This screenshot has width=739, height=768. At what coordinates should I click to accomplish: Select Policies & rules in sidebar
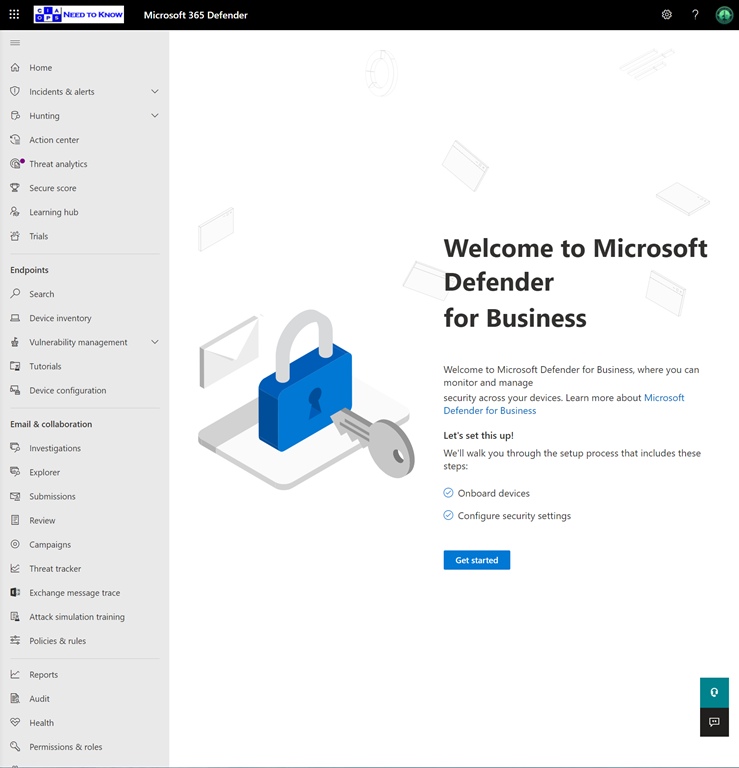tap(57, 641)
